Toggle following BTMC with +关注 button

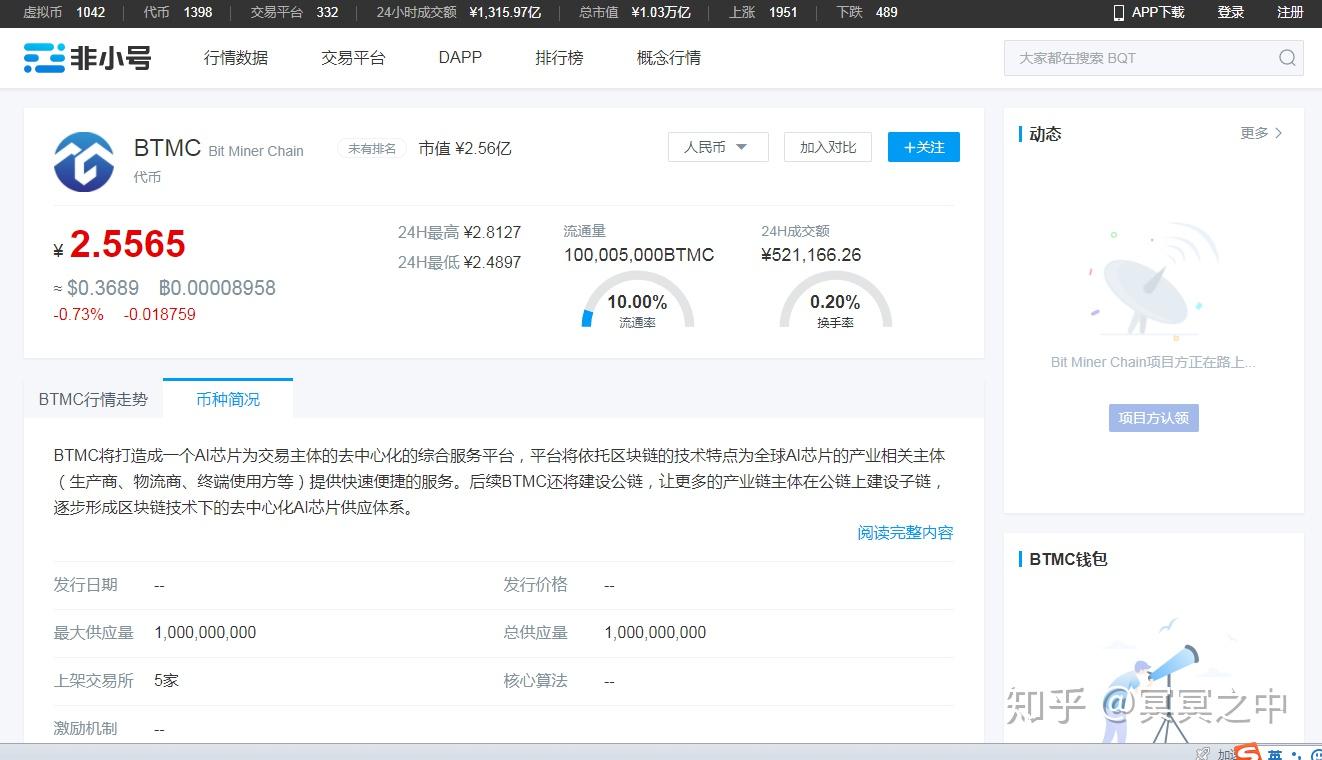pyautogui.click(x=922, y=147)
